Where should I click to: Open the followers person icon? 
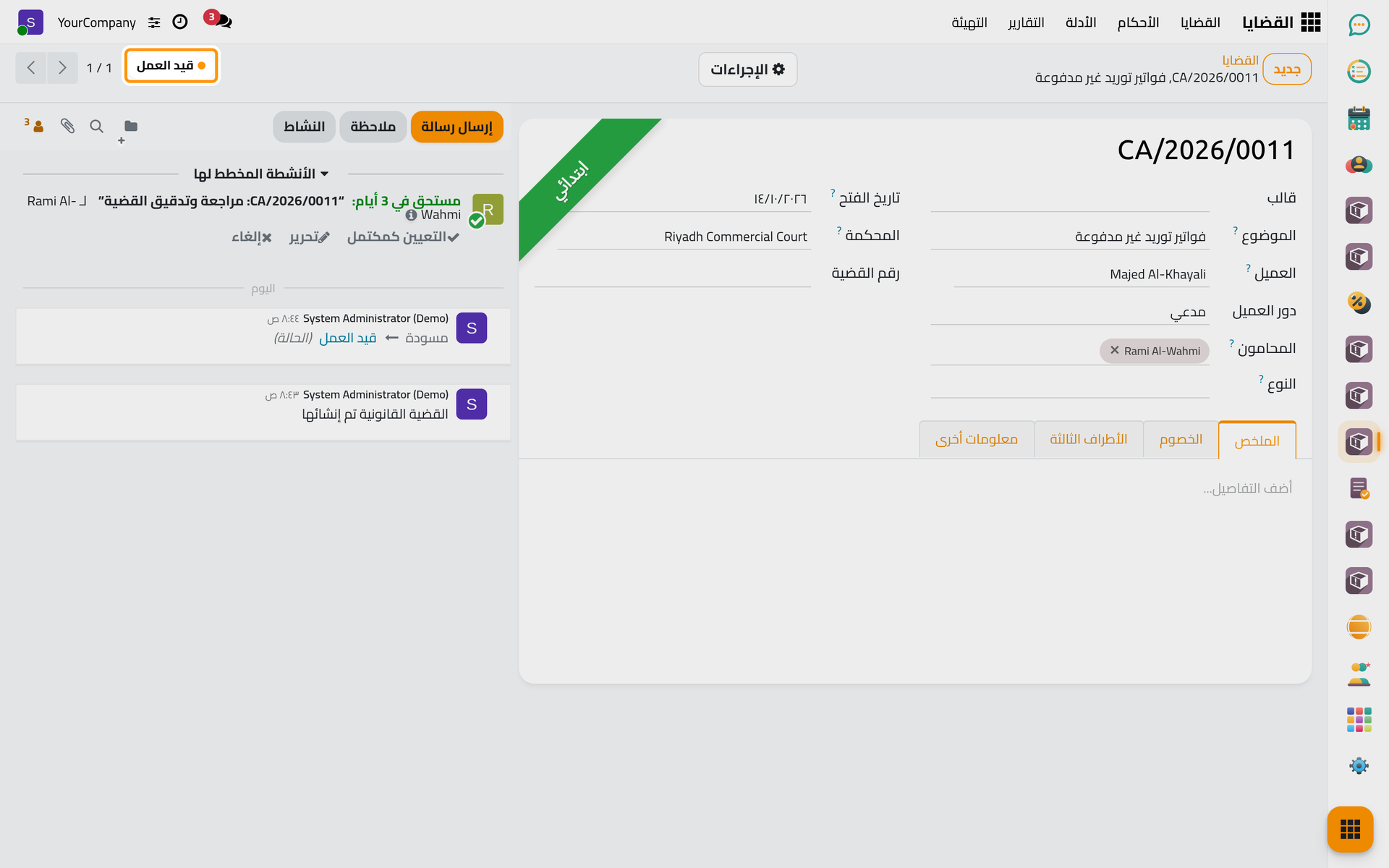pos(35,126)
